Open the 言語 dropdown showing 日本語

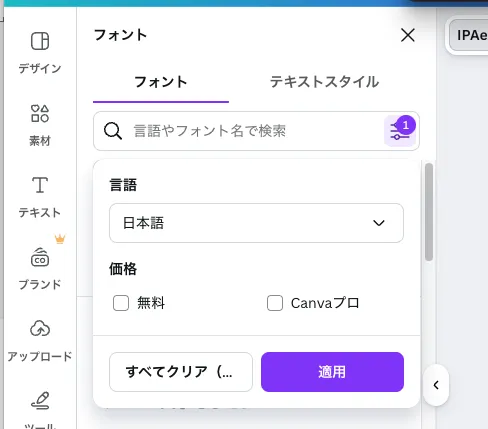coord(256,223)
